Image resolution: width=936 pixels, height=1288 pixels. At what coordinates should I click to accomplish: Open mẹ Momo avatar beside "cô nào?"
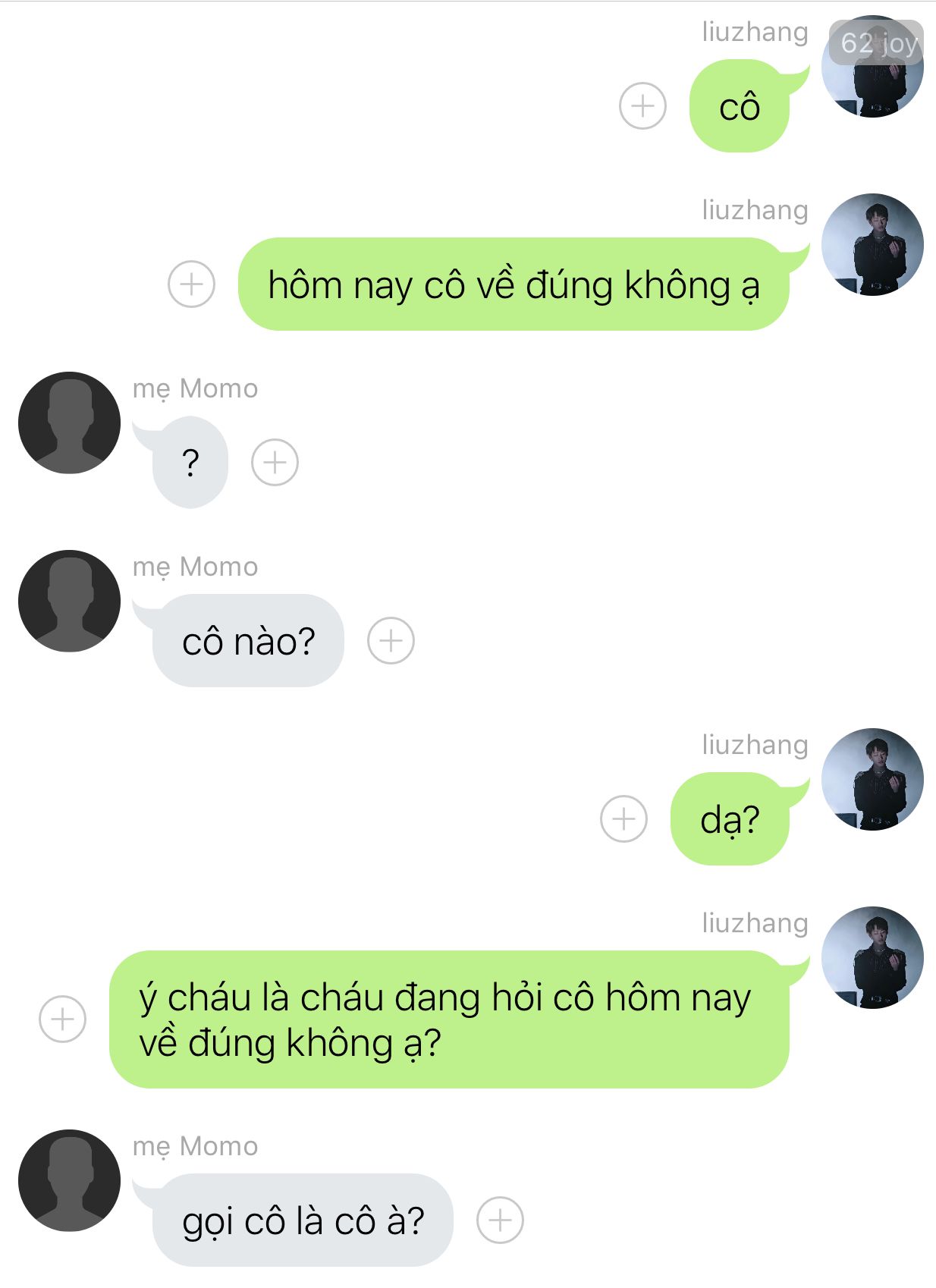[x=69, y=601]
